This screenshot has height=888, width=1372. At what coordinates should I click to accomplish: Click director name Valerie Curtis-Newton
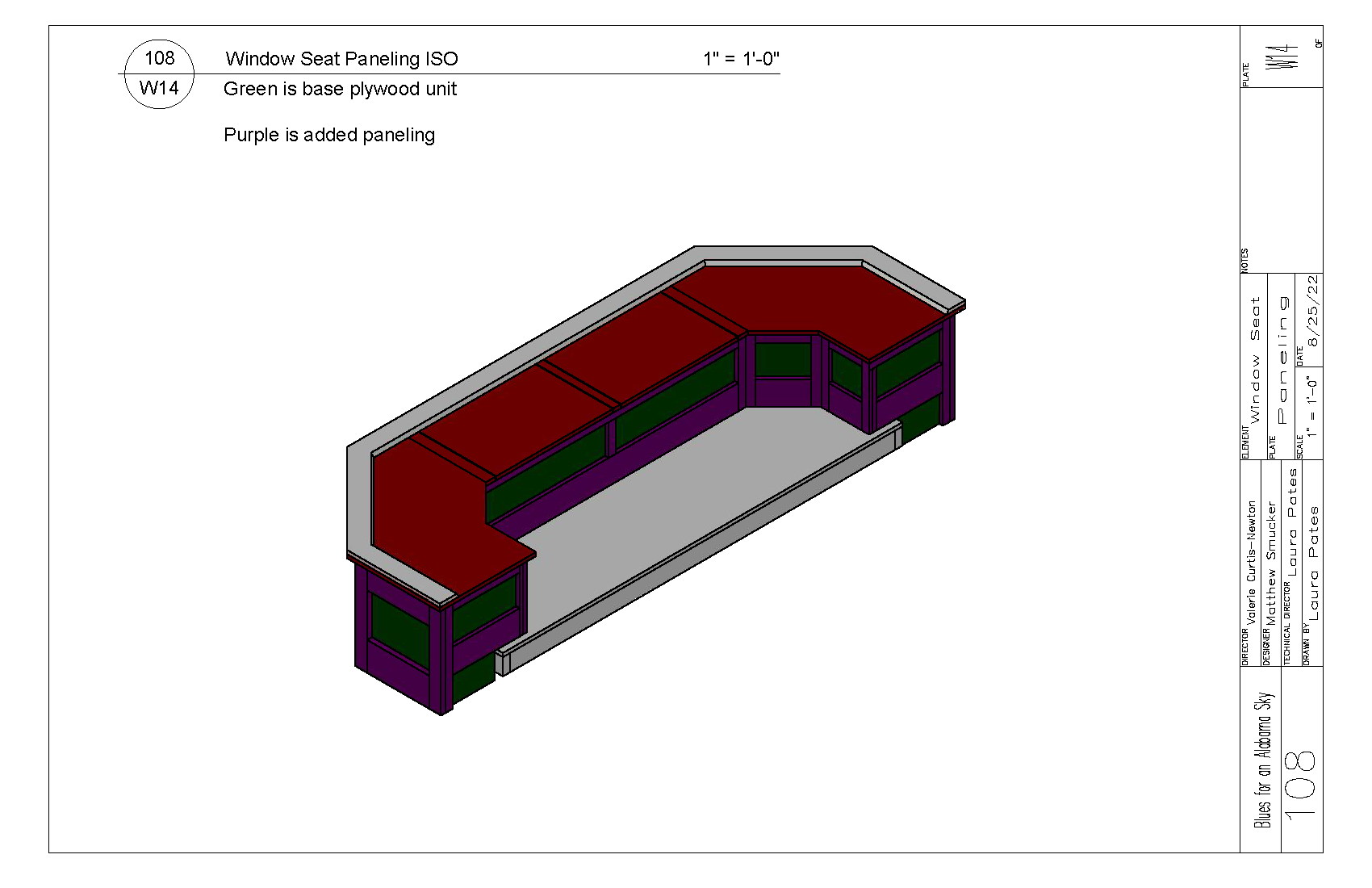1251,563
